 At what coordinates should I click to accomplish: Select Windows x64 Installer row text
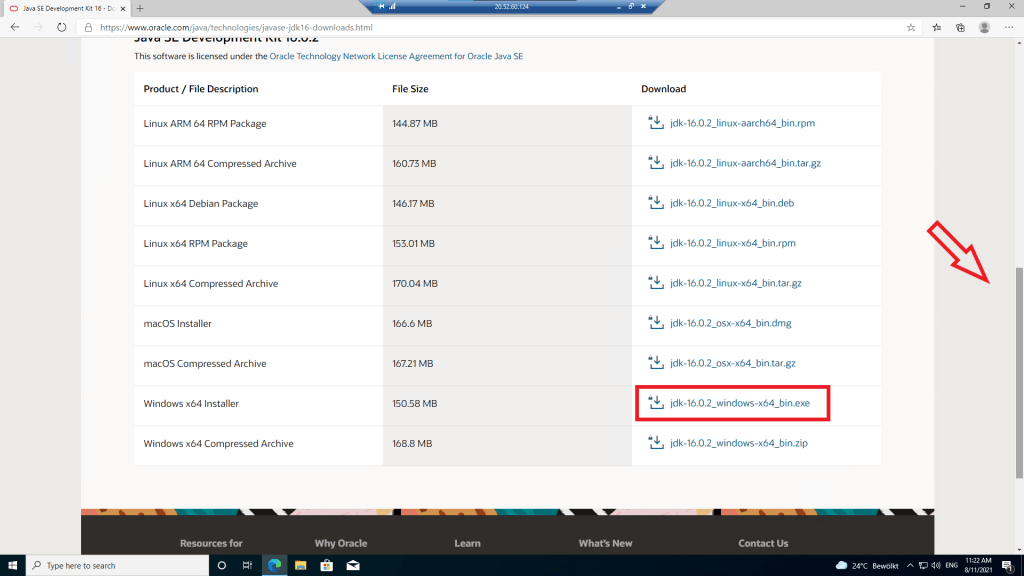pyautogui.click(x=191, y=404)
